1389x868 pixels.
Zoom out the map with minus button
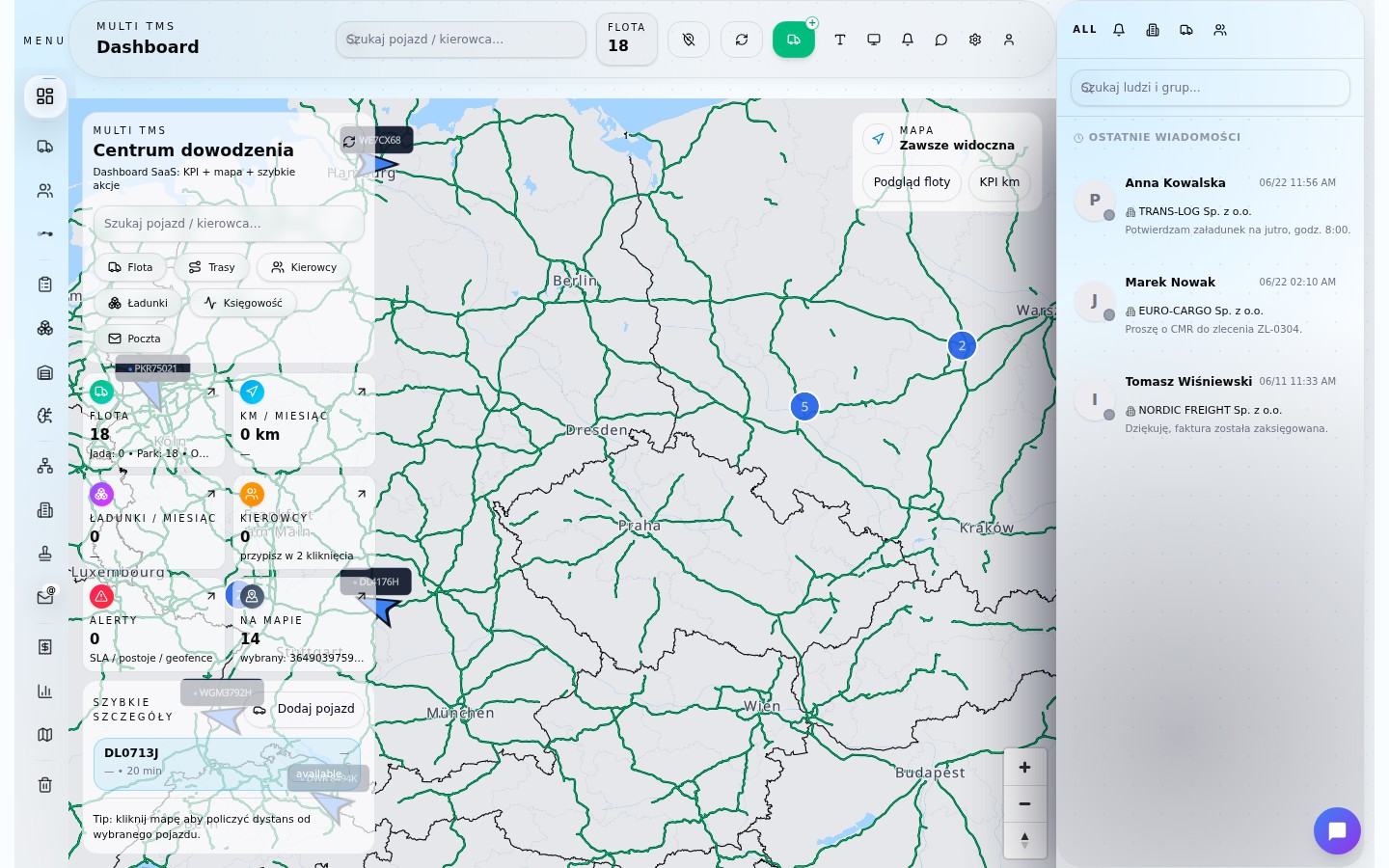(x=1024, y=803)
